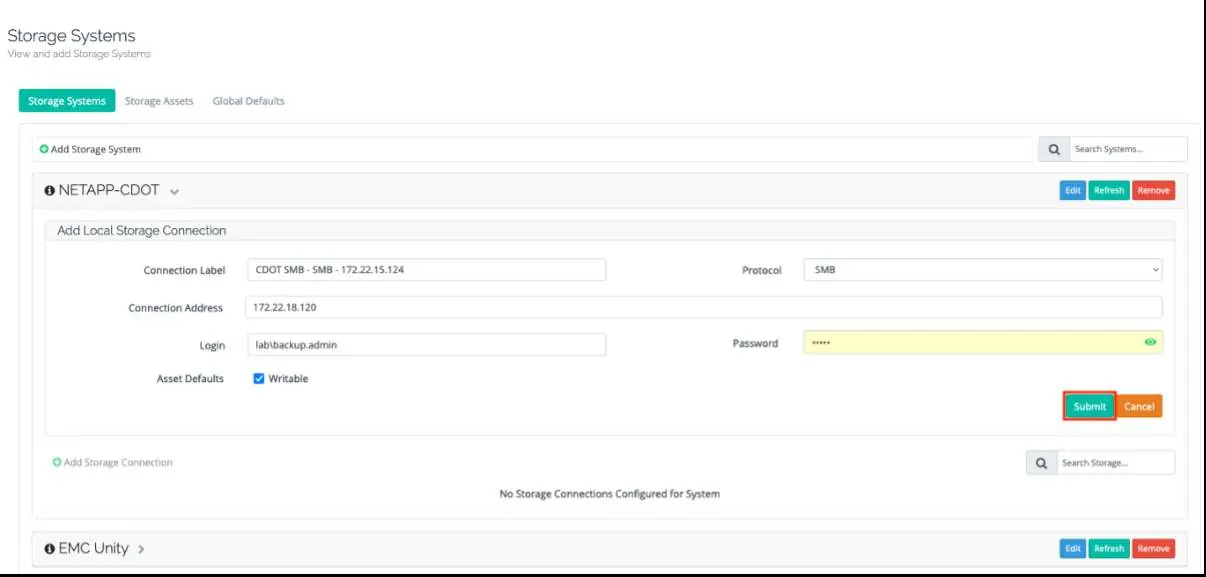The width and height of the screenshot is (1206, 577).
Task: Refresh the NETAPP-CDOT system
Action: [x=1109, y=190]
